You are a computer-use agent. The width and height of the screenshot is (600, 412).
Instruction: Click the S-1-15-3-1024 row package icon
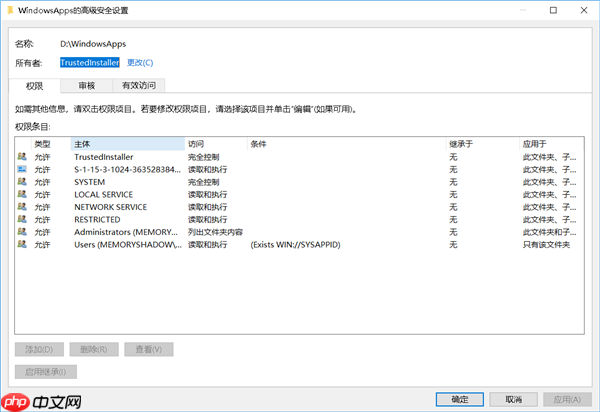tap(22, 169)
